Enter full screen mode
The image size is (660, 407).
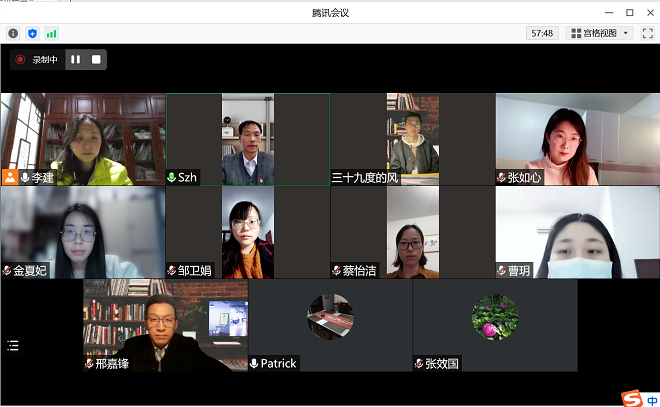coord(647,33)
